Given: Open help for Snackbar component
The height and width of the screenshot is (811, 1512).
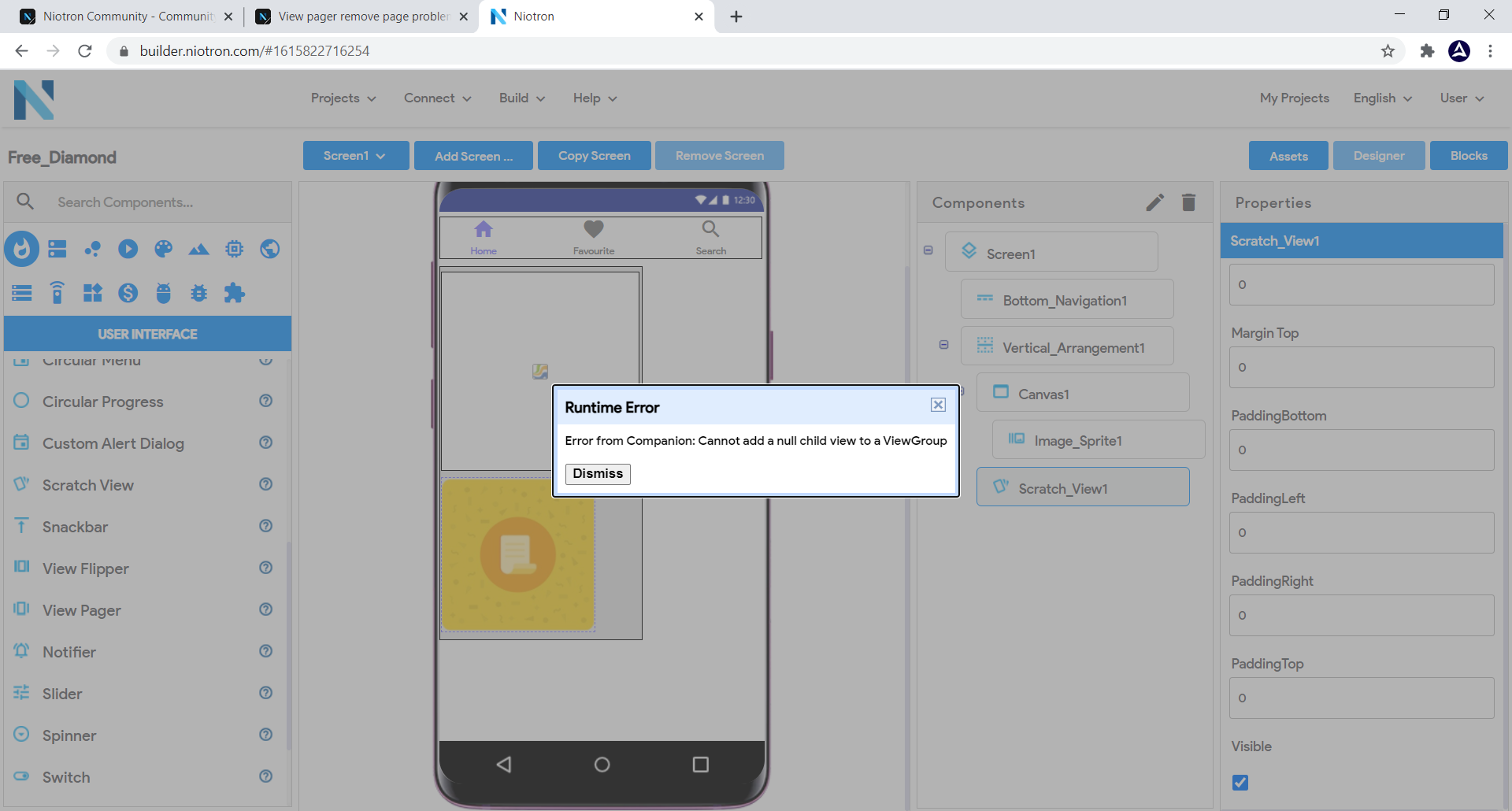Looking at the screenshot, I should (266, 526).
